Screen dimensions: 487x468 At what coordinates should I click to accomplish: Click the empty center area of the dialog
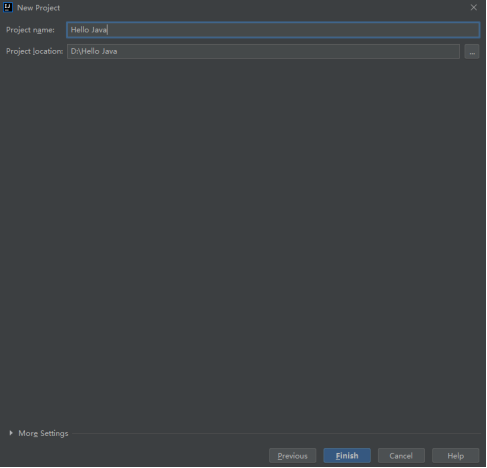click(243, 243)
